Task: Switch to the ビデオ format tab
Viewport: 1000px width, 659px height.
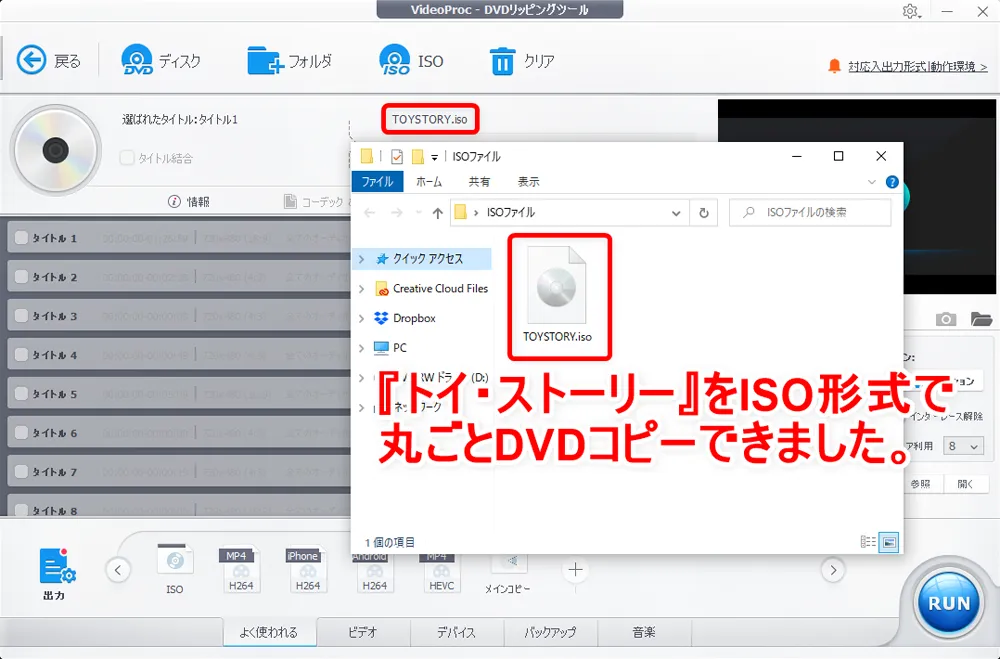Action: [363, 632]
